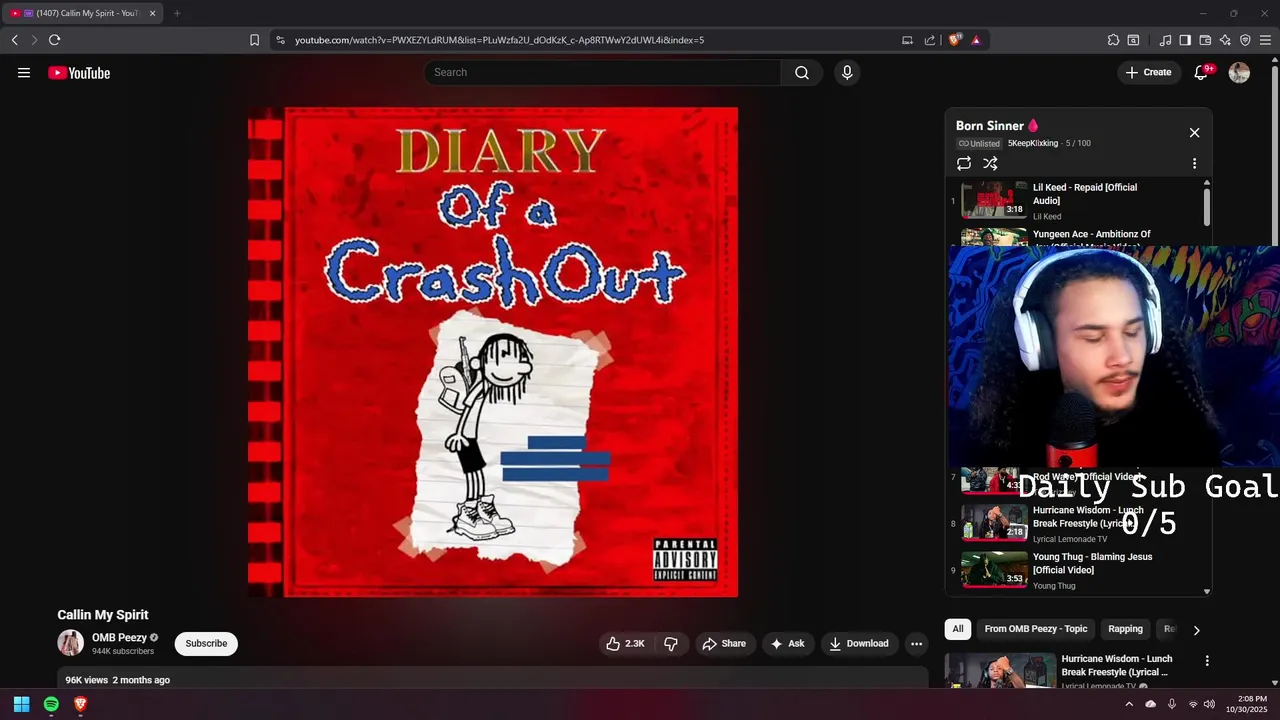Open a new tab with plus

click(177, 13)
